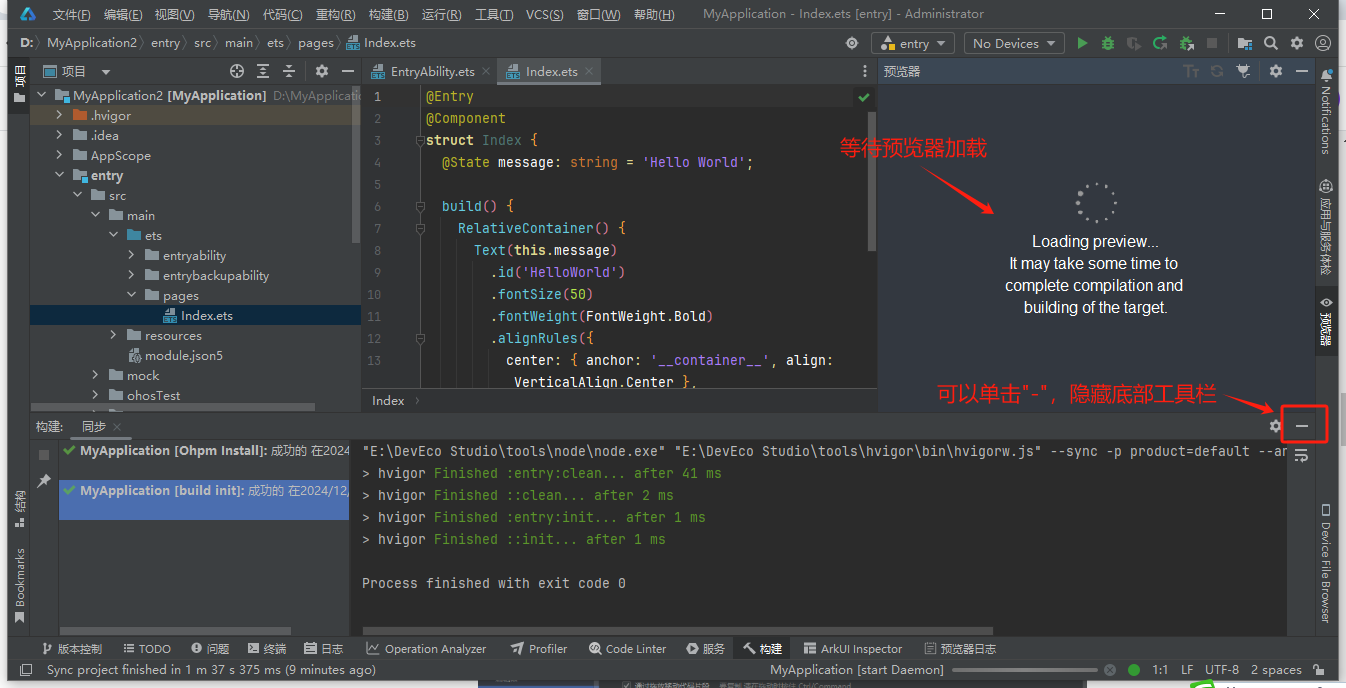Click the UTF-8 encoding status item
This screenshot has height=688, width=1346.
click(x=1221, y=670)
